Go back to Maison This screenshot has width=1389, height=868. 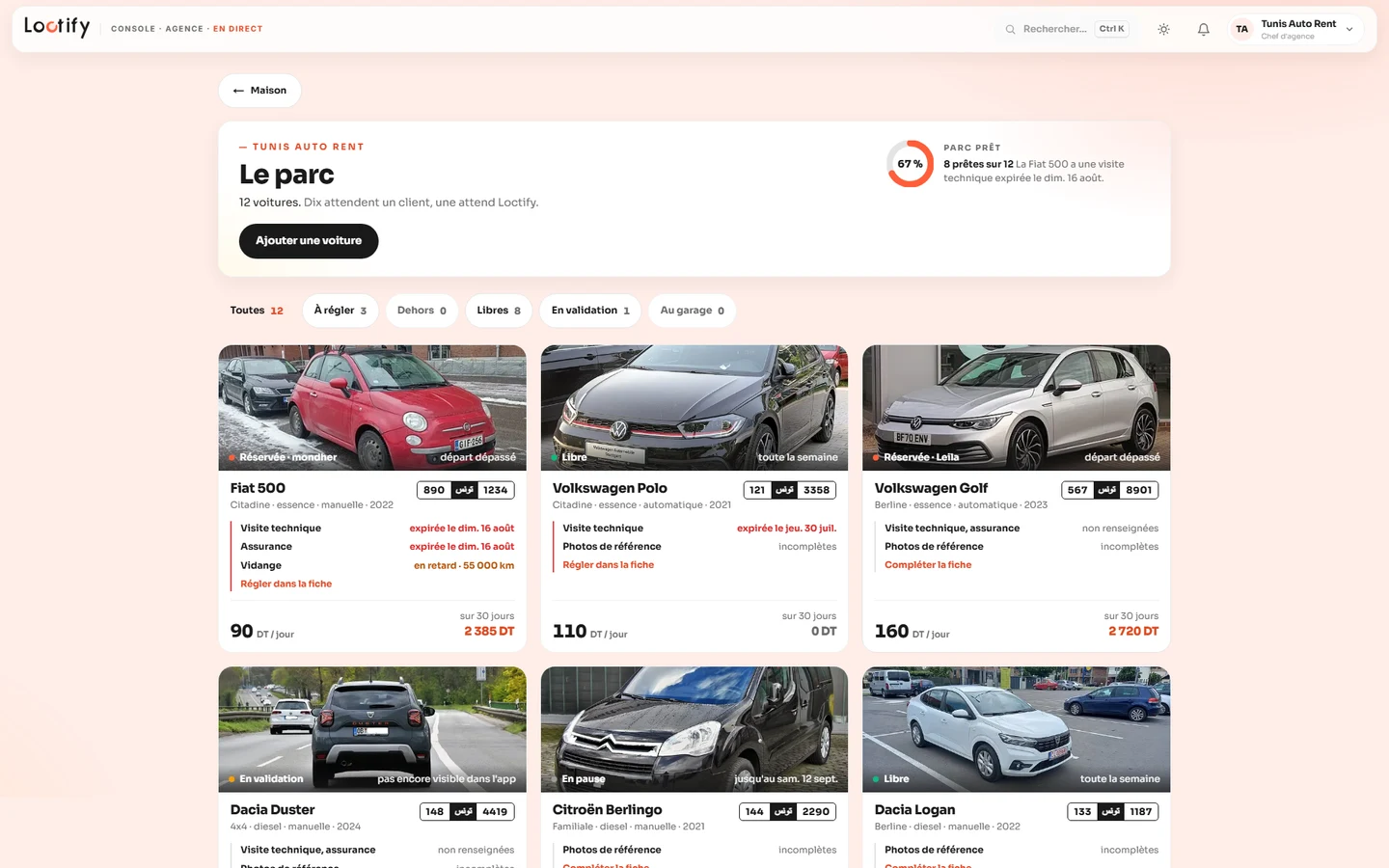click(x=259, y=91)
